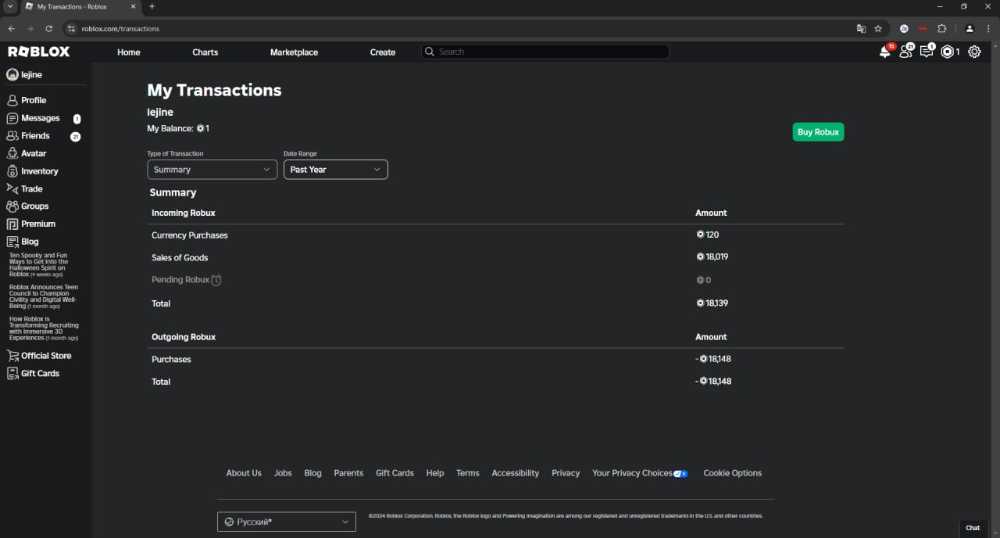Click the browser three-dot menu
The height and width of the screenshot is (538, 1000).
pos(989,29)
